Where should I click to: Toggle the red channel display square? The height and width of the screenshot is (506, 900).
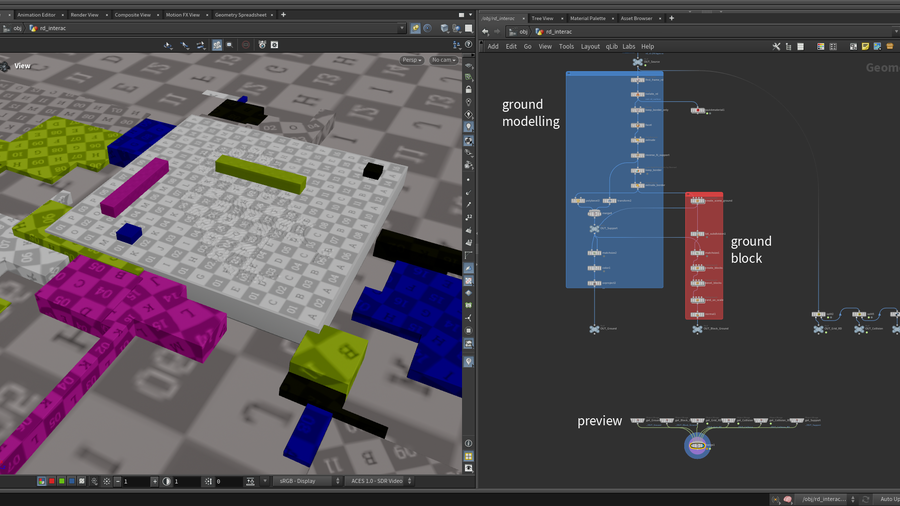[52, 482]
